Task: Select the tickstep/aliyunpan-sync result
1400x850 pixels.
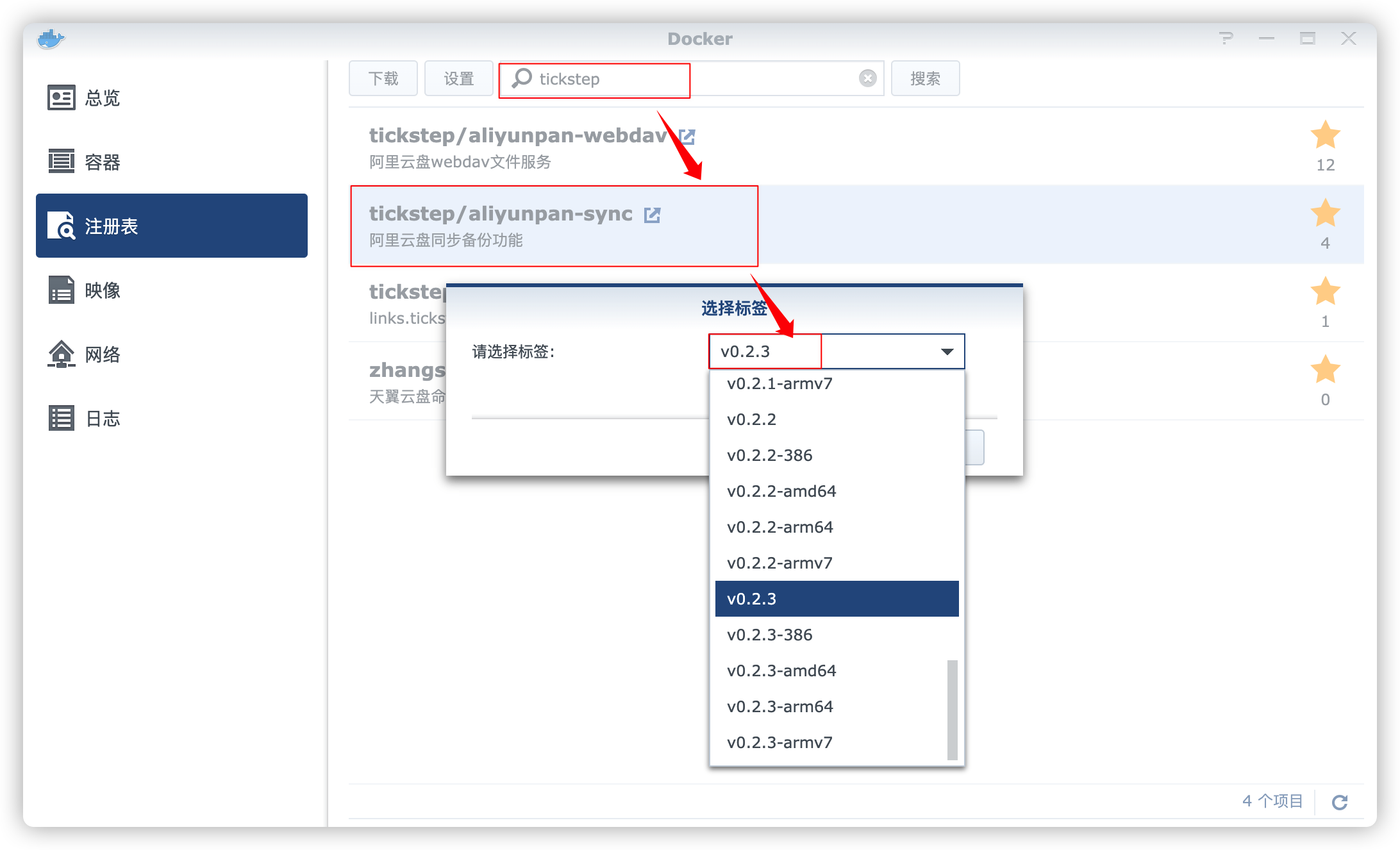Action: (856, 225)
